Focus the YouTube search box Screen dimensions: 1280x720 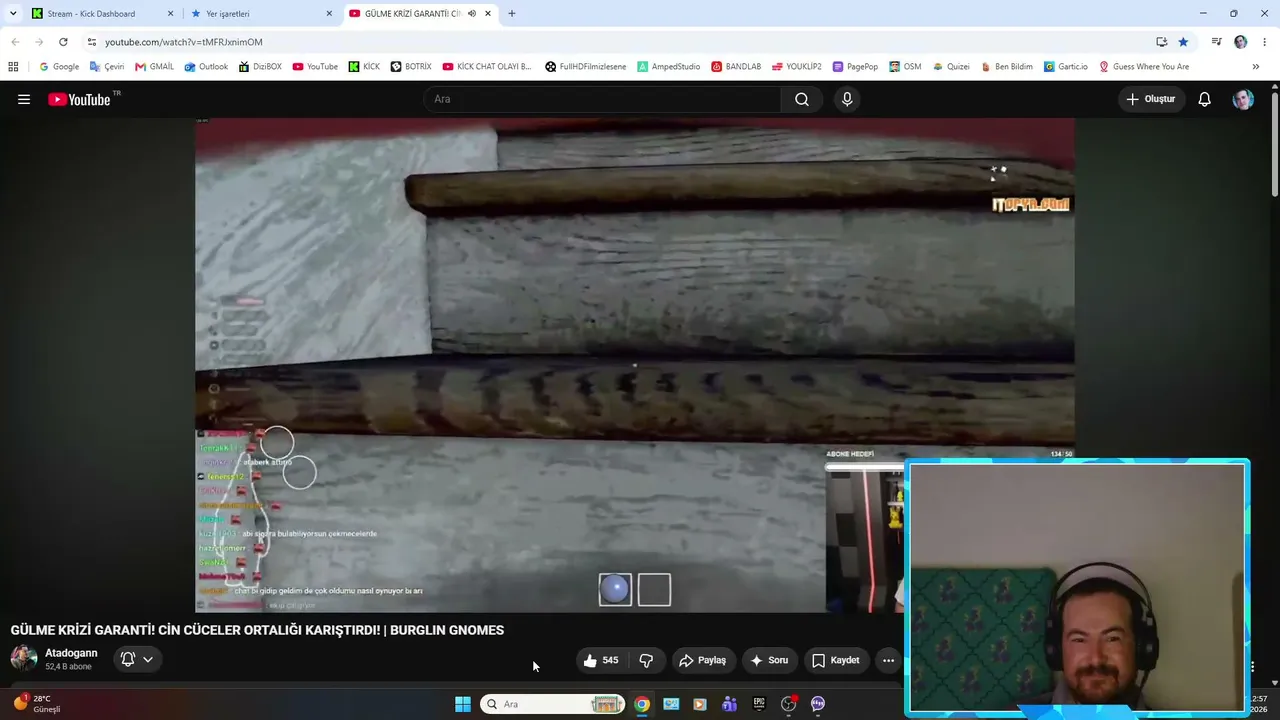(602, 99)
